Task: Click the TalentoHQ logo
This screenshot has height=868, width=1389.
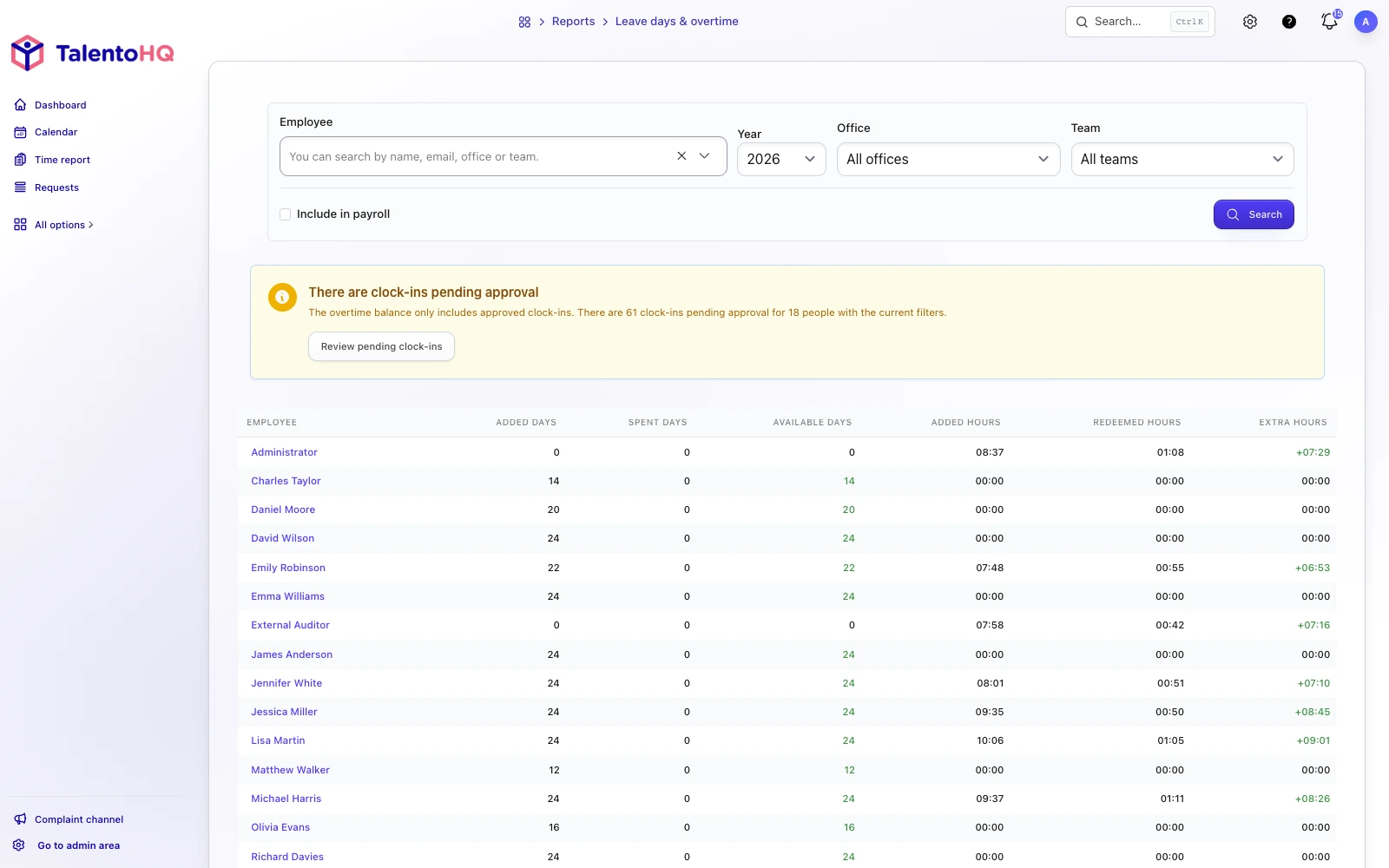Action: [92, 53]
